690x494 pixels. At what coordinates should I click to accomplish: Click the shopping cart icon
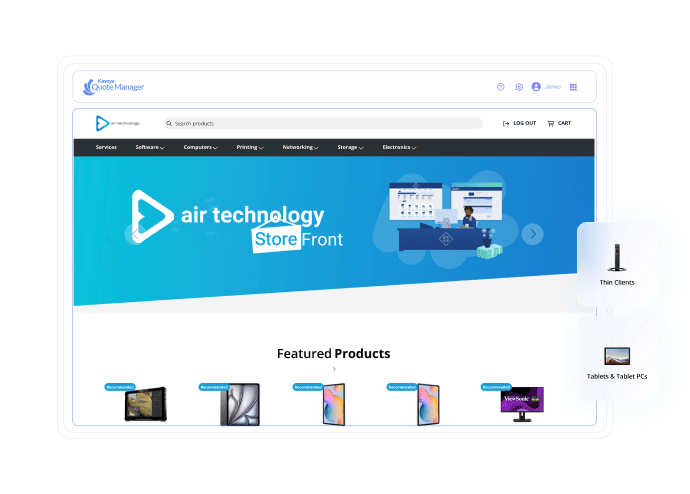tap(551, 123)
